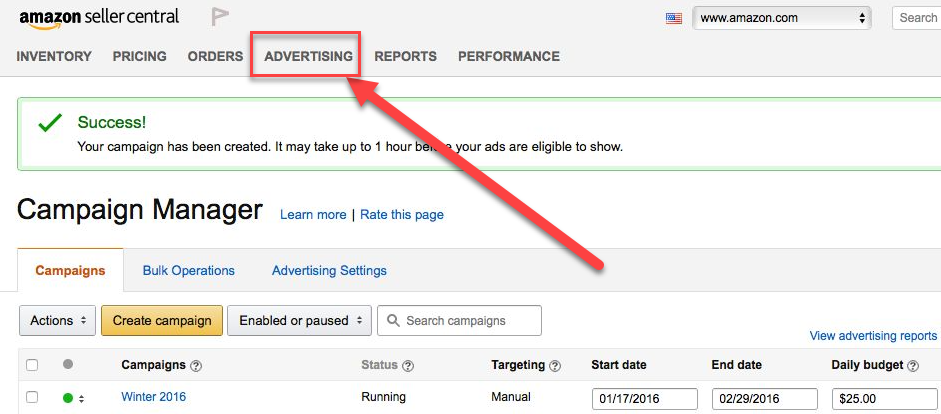This screenshot has width=941, height=414.
Task: Click the Running status text
Action: point(383,397)
